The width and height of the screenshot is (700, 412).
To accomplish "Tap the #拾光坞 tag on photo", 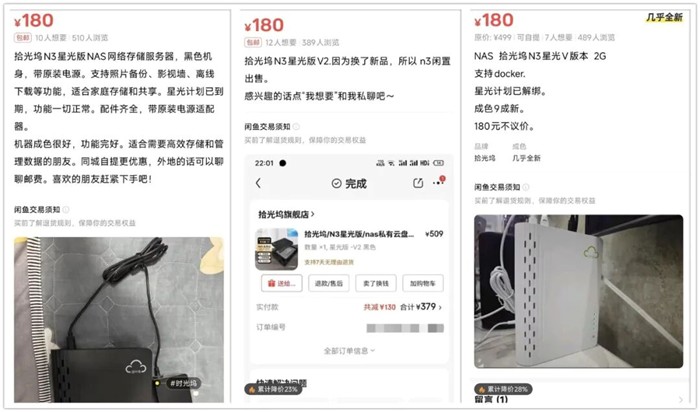I will pyautogui.click(x=183, y=383).
